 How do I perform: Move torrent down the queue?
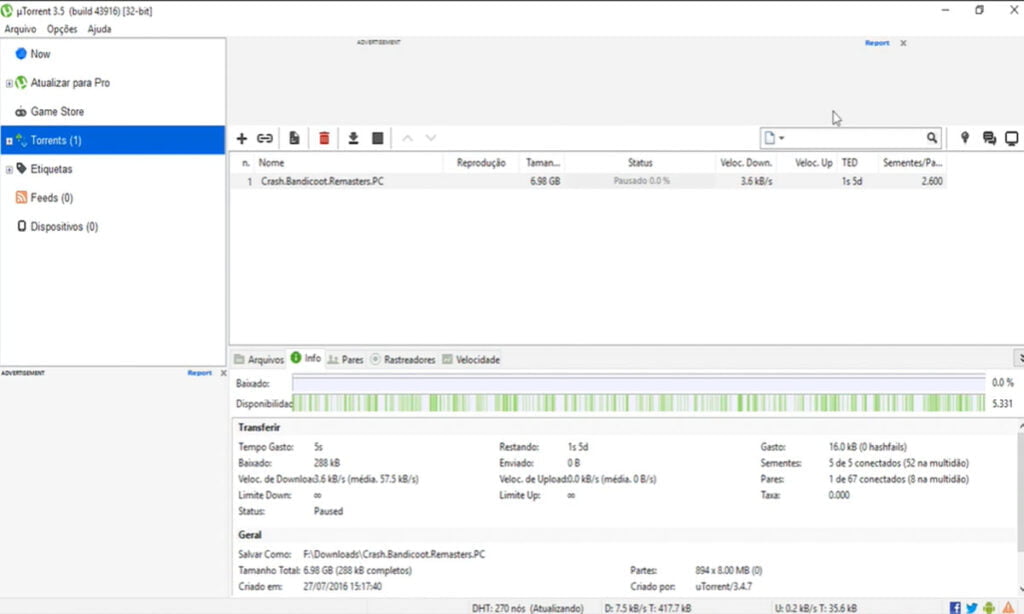431,138
